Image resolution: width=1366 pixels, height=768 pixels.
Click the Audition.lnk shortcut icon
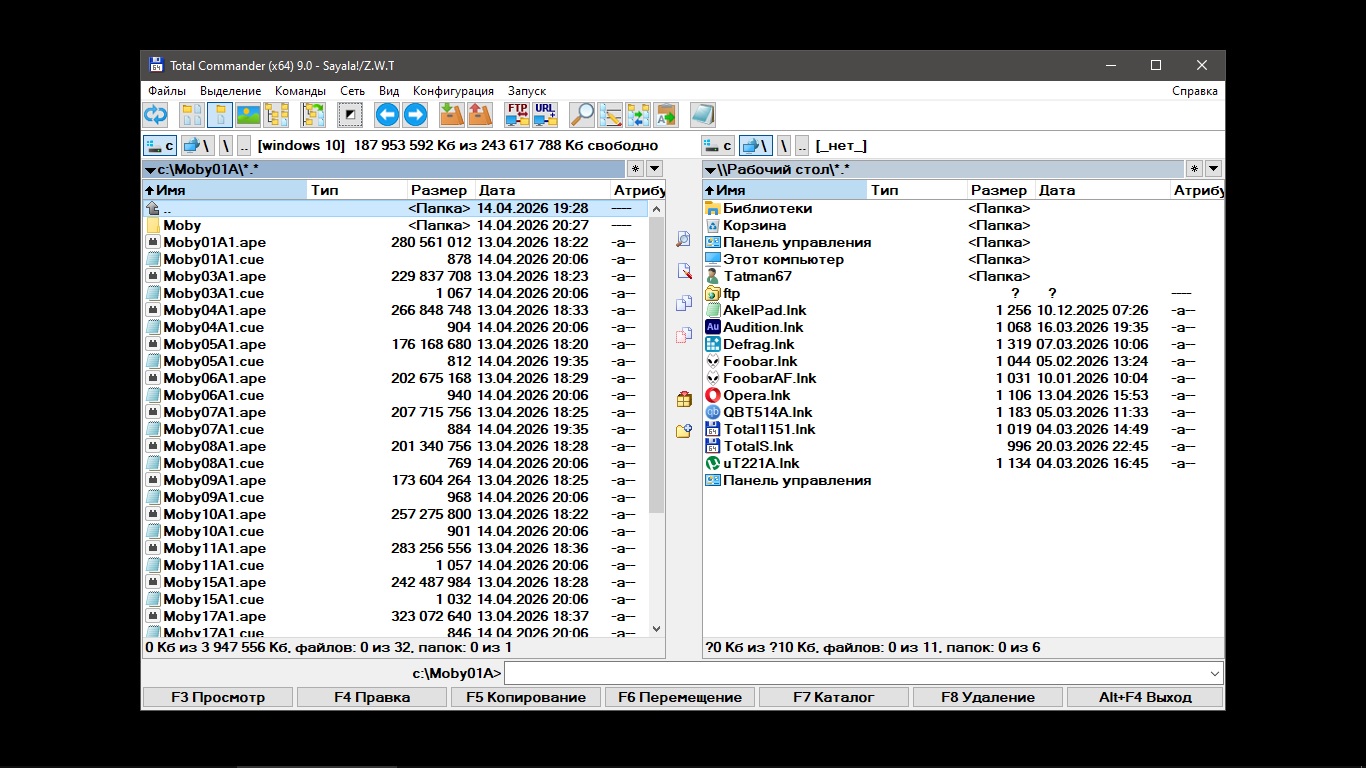713,327
